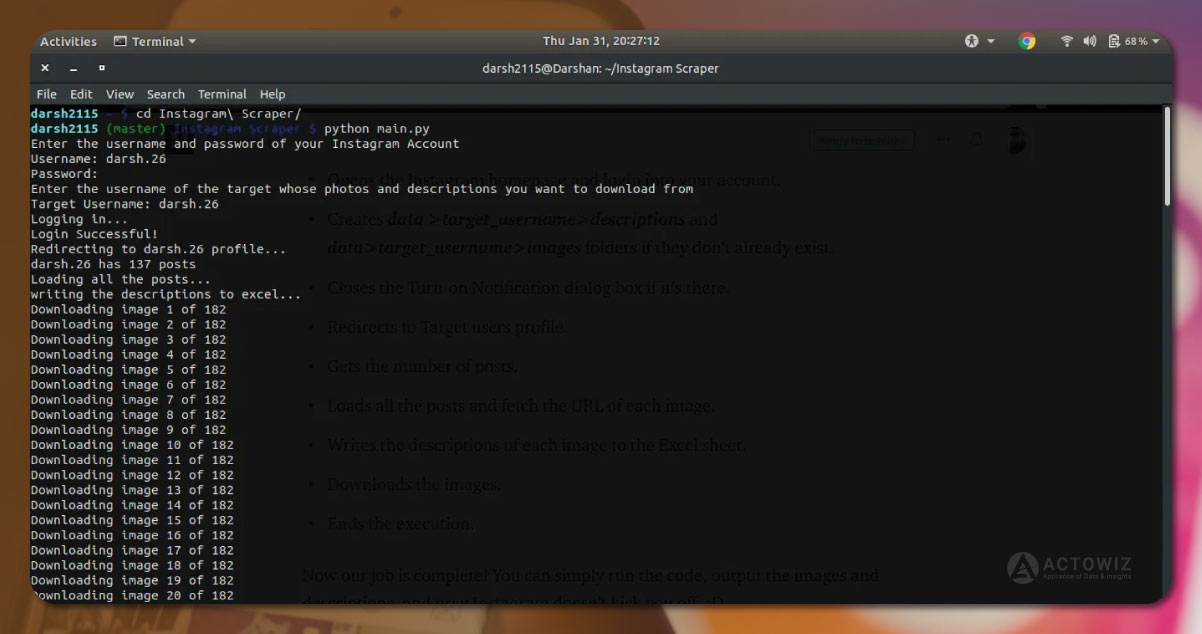Click the volume speaker icon
The width and height of the screenshot is (1202, 634).
click(1089, 41)
